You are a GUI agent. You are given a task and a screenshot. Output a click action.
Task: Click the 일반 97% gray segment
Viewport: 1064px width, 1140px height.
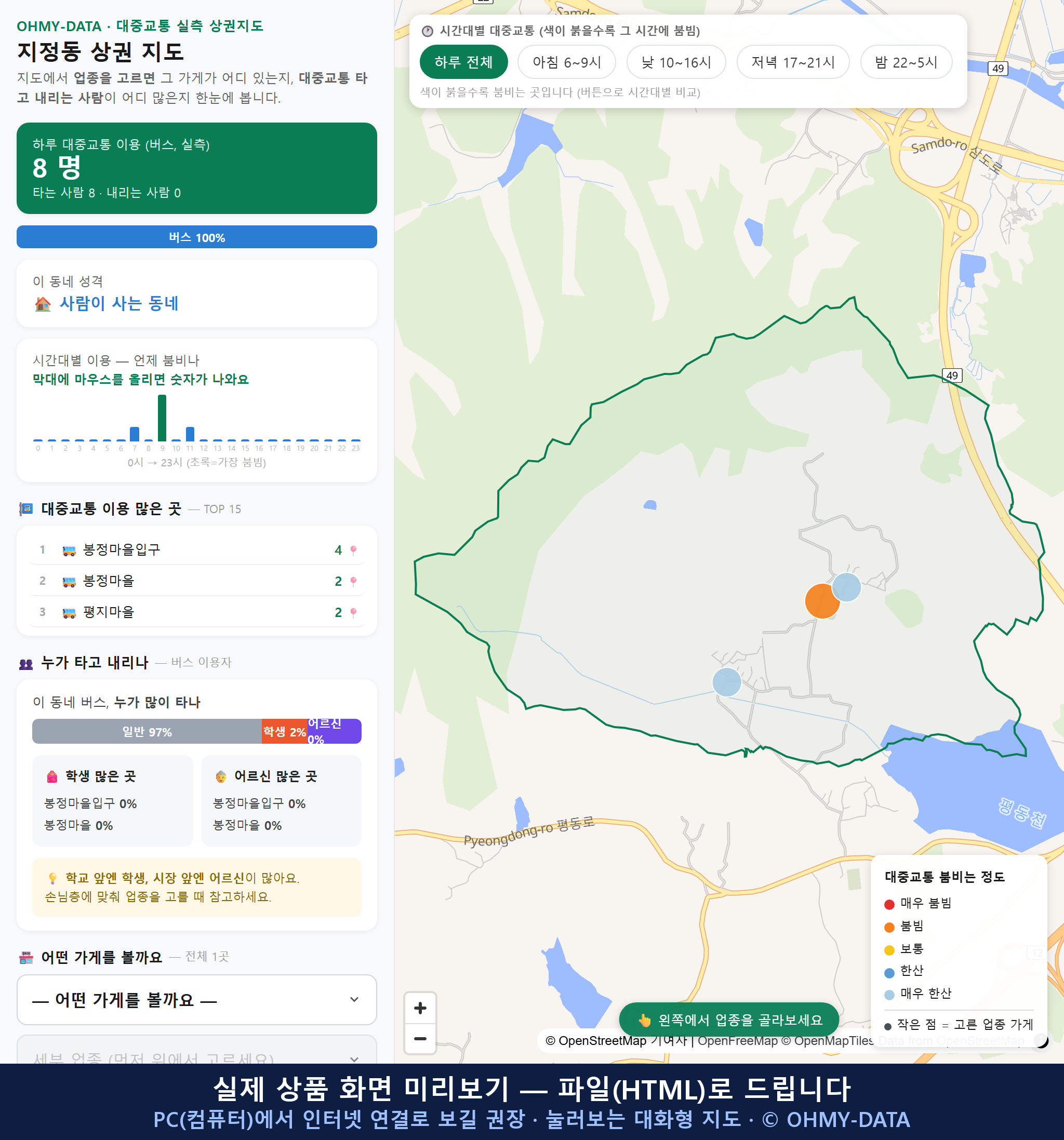point(147,731)
